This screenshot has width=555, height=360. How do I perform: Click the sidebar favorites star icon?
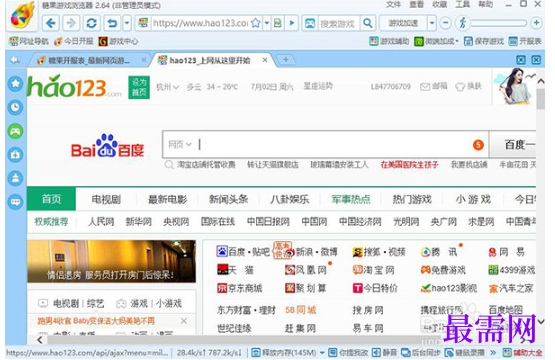[x=16, y=84]
